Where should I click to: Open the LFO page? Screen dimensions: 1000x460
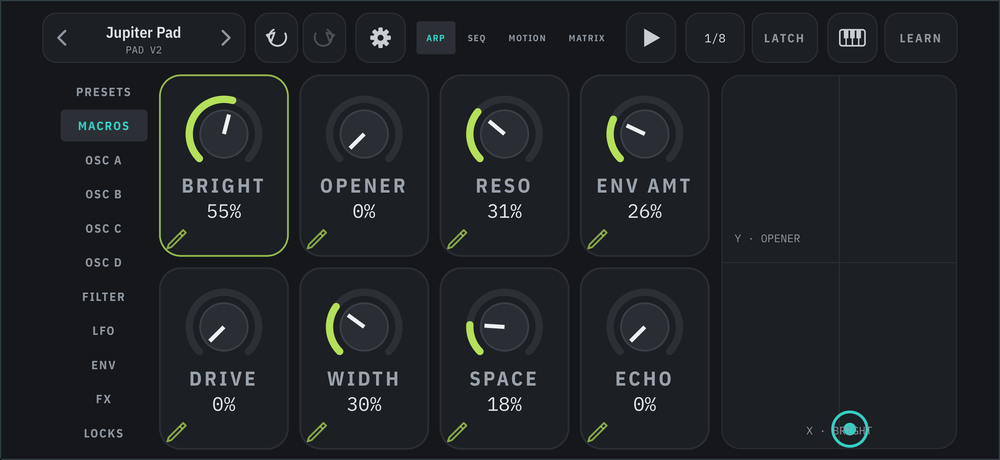click(x=104, y=330)
